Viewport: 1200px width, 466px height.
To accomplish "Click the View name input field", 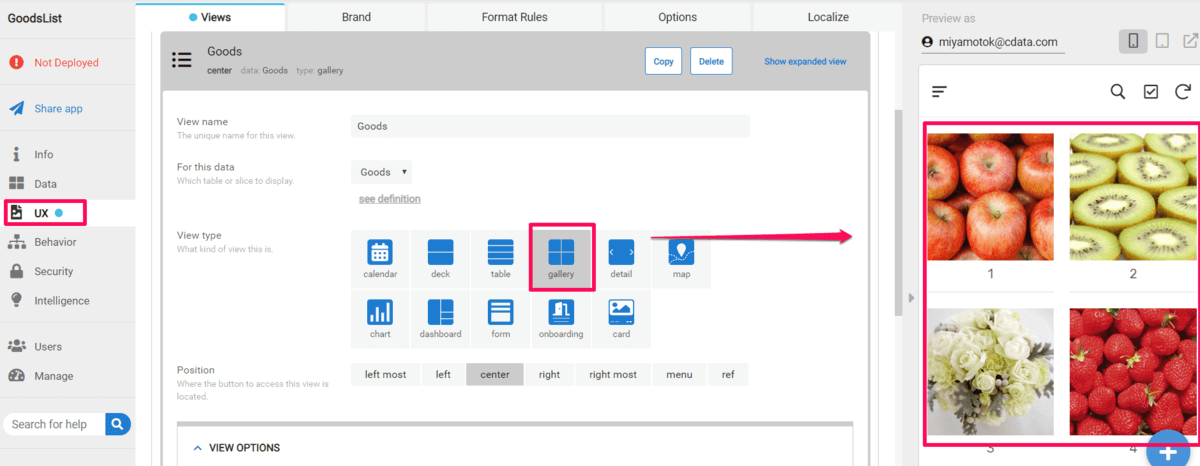I will tap(550, 126).
